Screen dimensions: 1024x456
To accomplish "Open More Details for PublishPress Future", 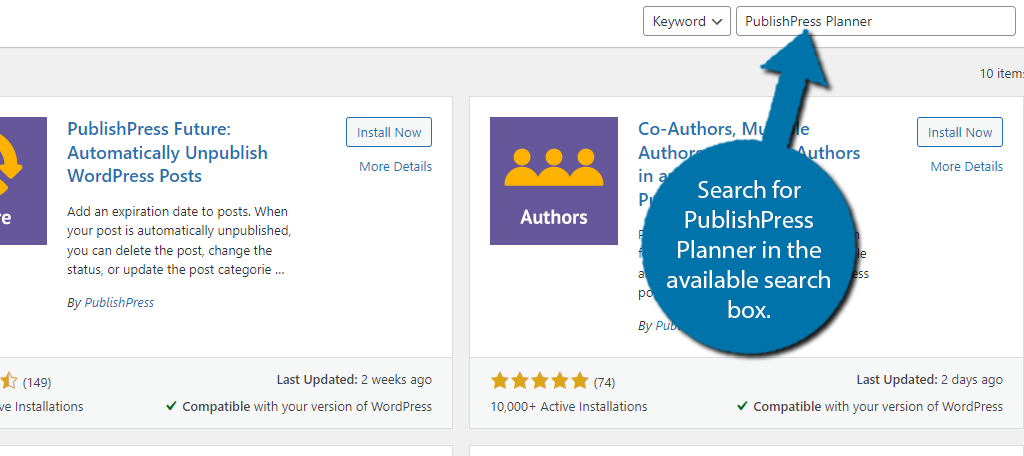I will [395, 167].
